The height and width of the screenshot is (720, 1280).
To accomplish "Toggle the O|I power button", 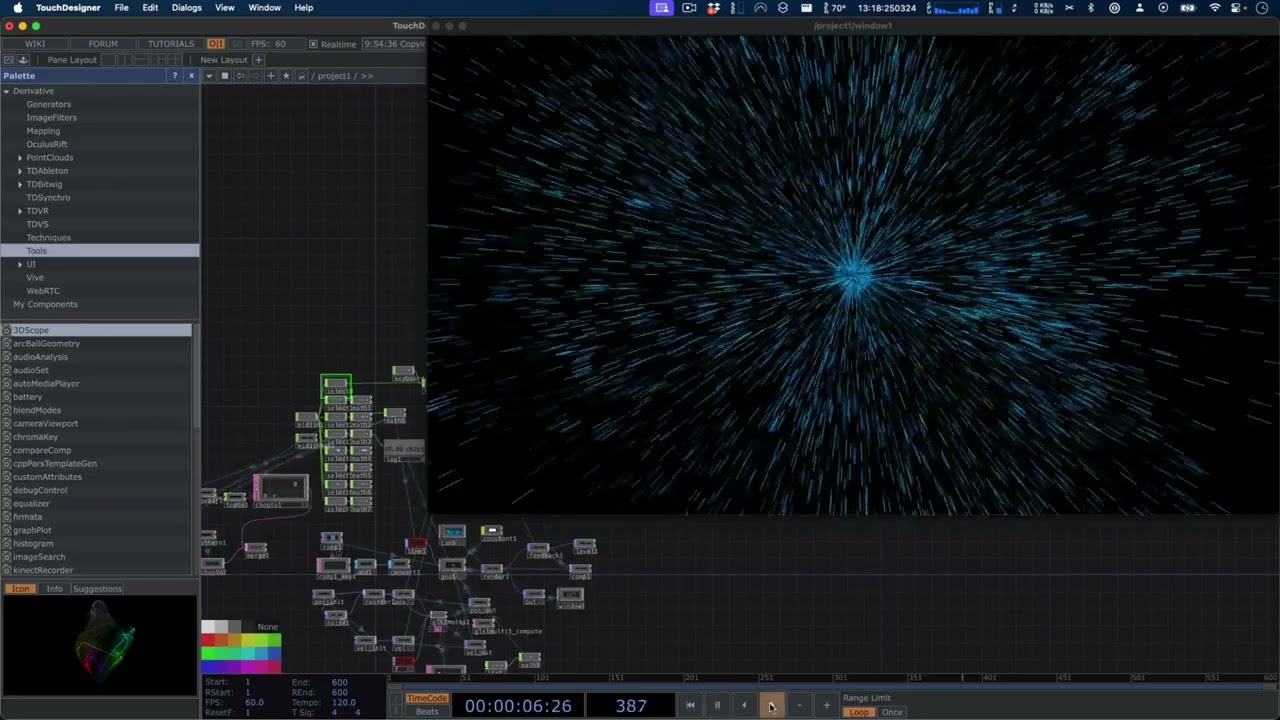I will tap(216, 44).
